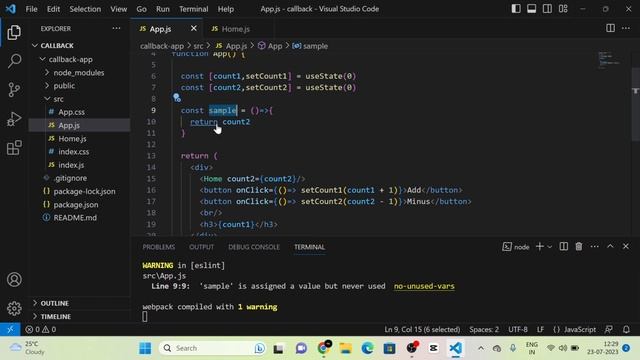Click the notifications bell icon

(626, 329)
